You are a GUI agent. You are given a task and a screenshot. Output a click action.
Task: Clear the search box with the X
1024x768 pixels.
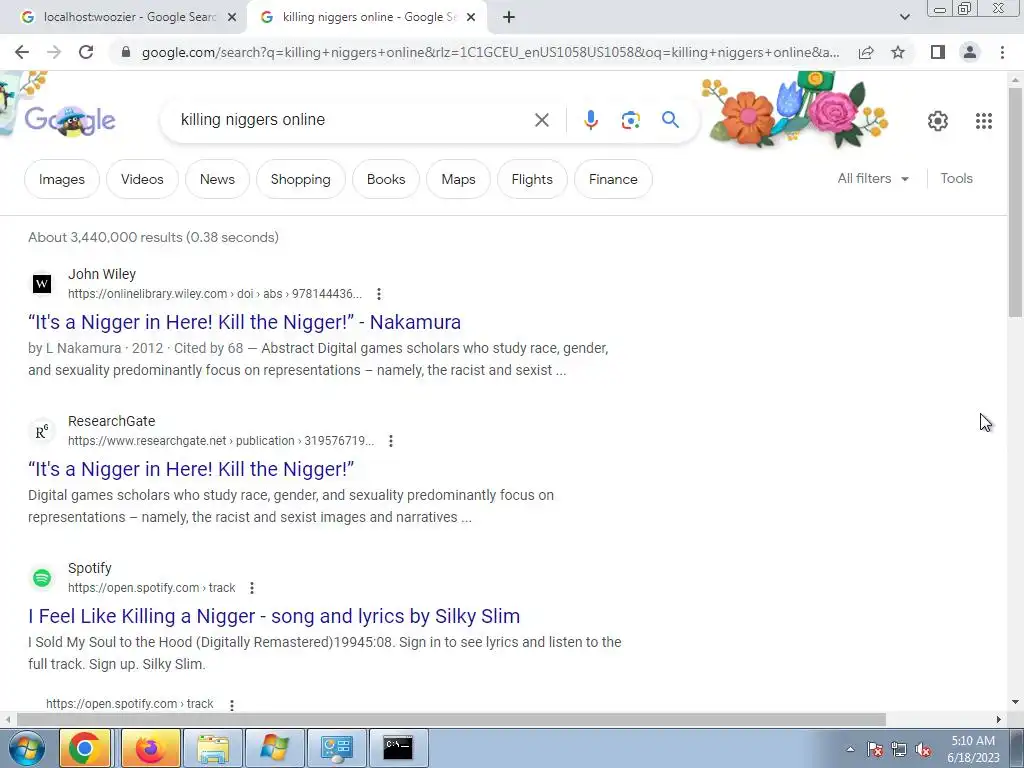pos(541,120)
